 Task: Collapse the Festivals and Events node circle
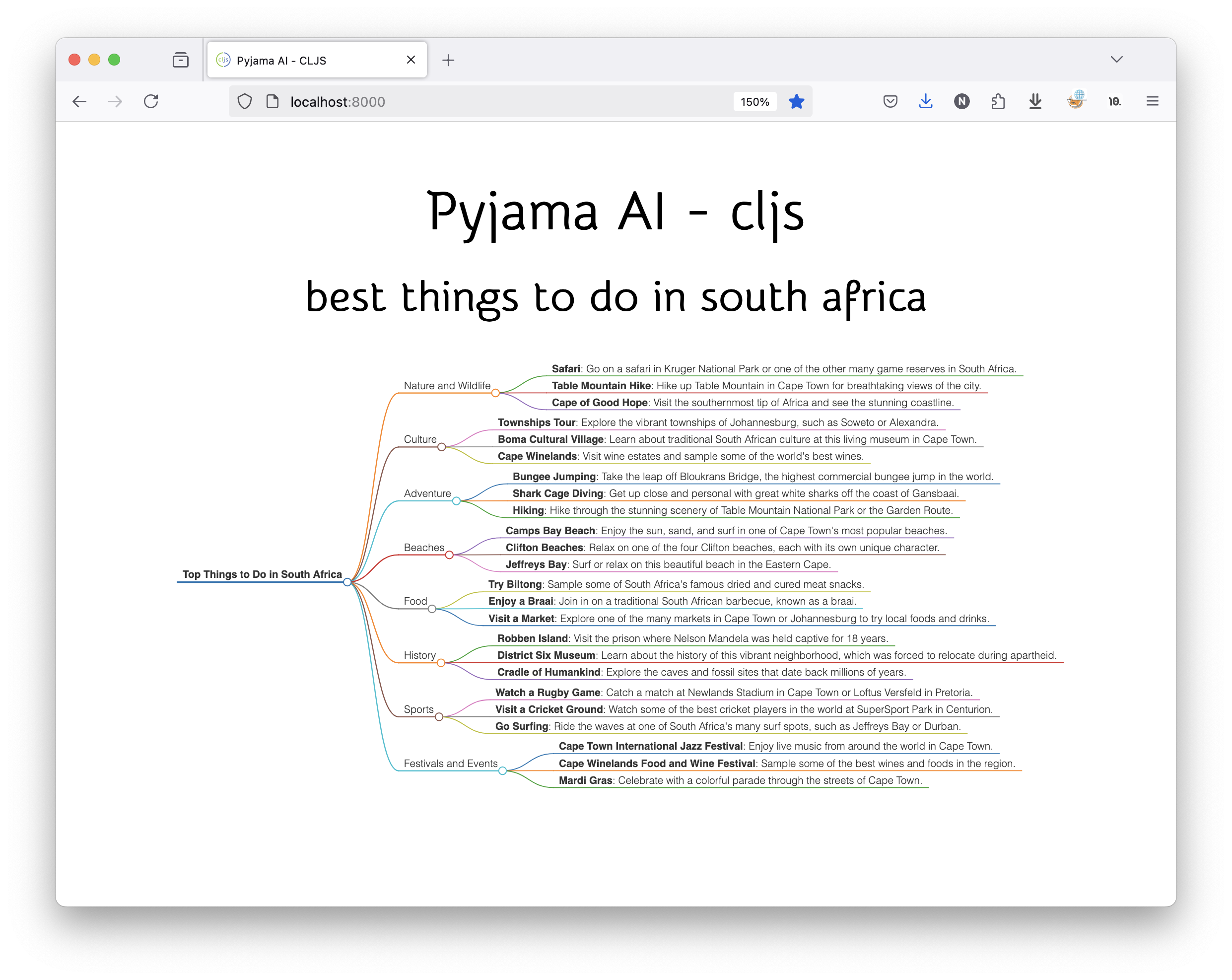tap(502, 771)
